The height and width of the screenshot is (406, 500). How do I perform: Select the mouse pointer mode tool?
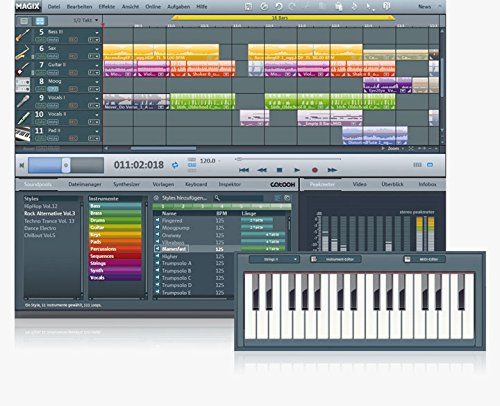(x=370, y=7)
